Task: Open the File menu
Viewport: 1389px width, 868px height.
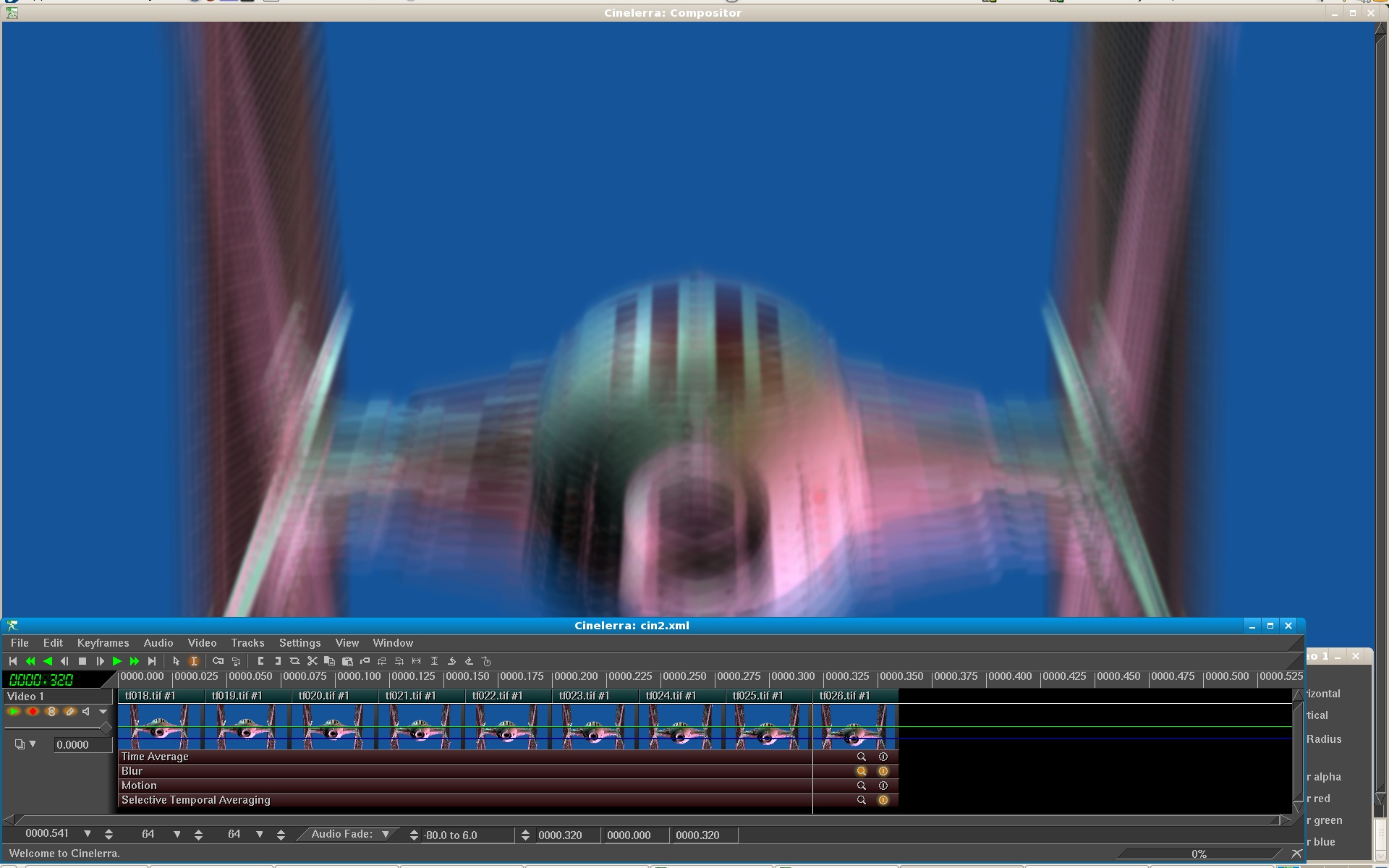Action: pos(20,643)
